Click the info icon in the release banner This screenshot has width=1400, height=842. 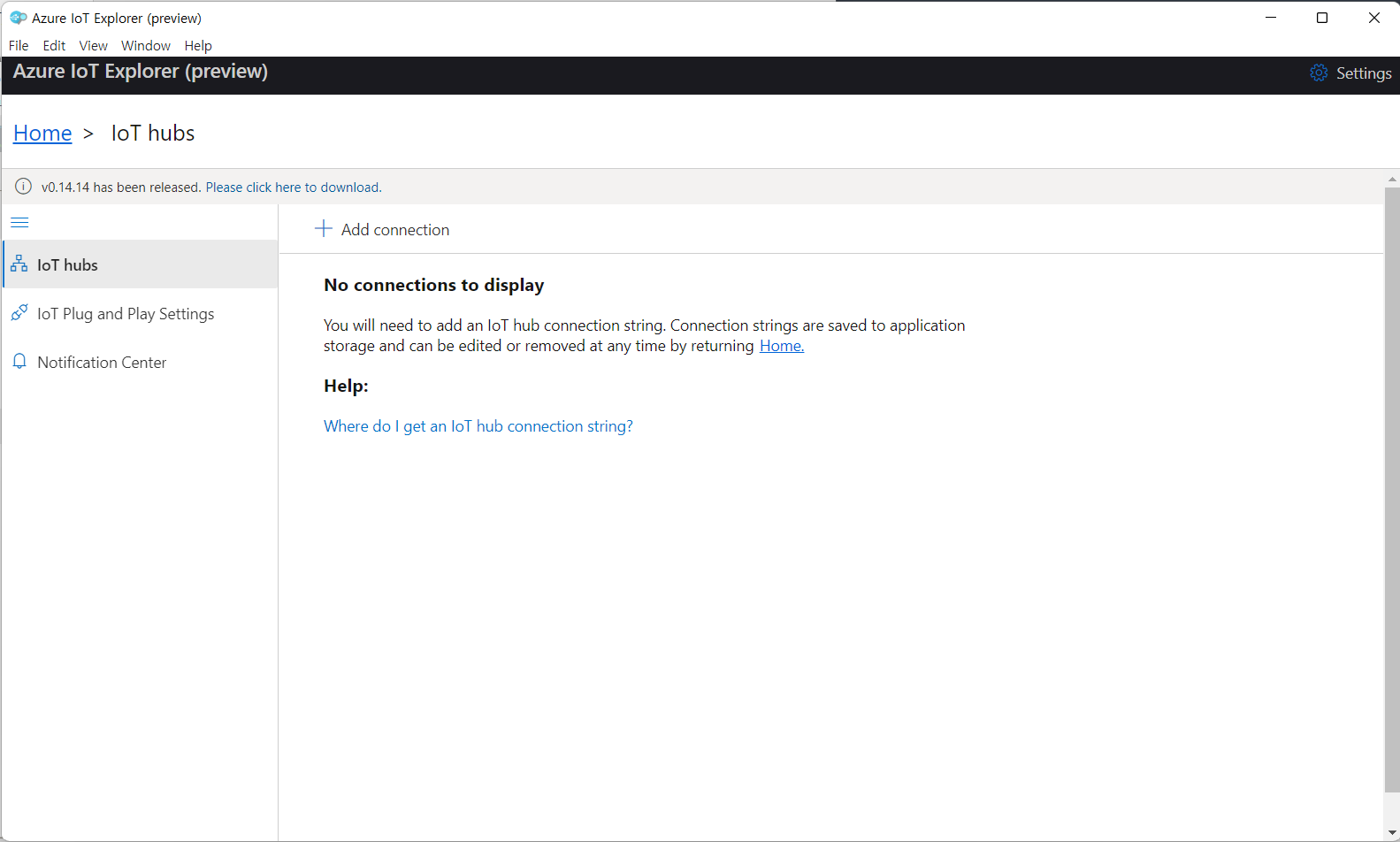click(24, 187)
